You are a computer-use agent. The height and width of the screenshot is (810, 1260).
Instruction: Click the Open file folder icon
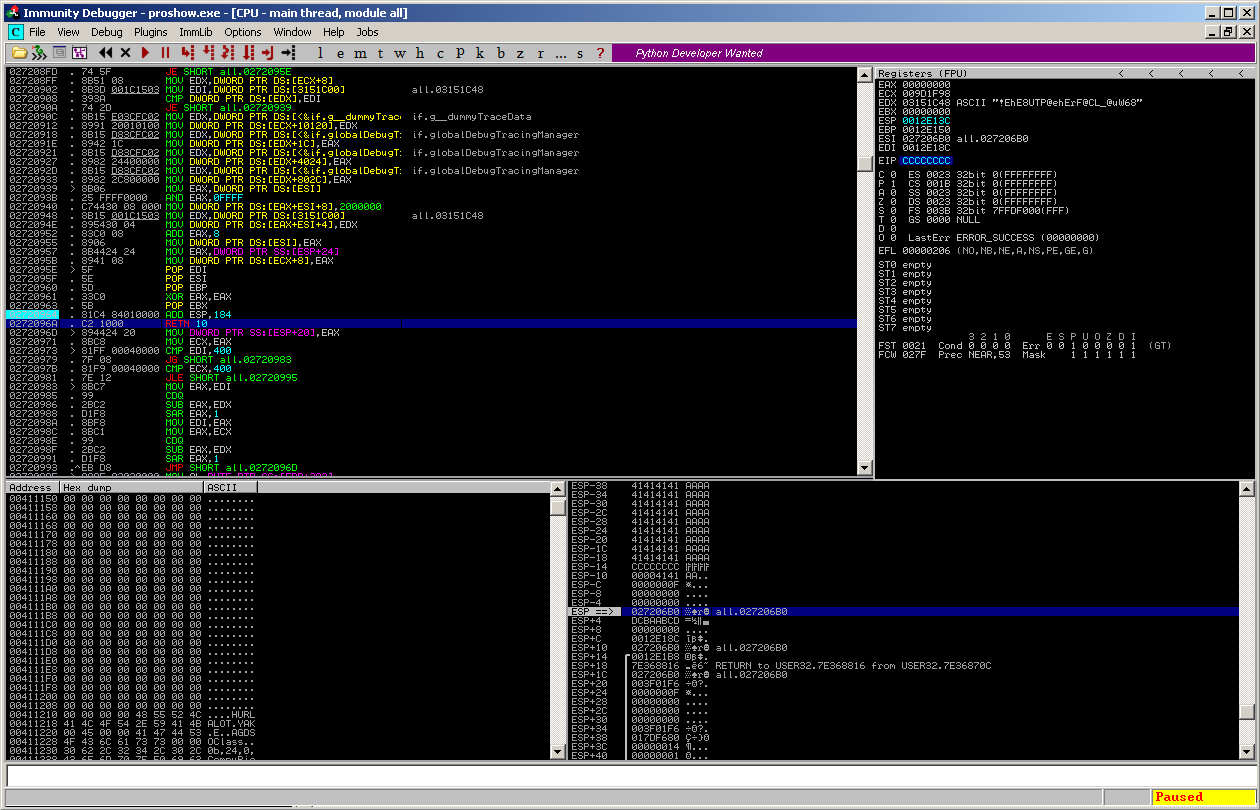pyautogui.click(x=19, y=52)
